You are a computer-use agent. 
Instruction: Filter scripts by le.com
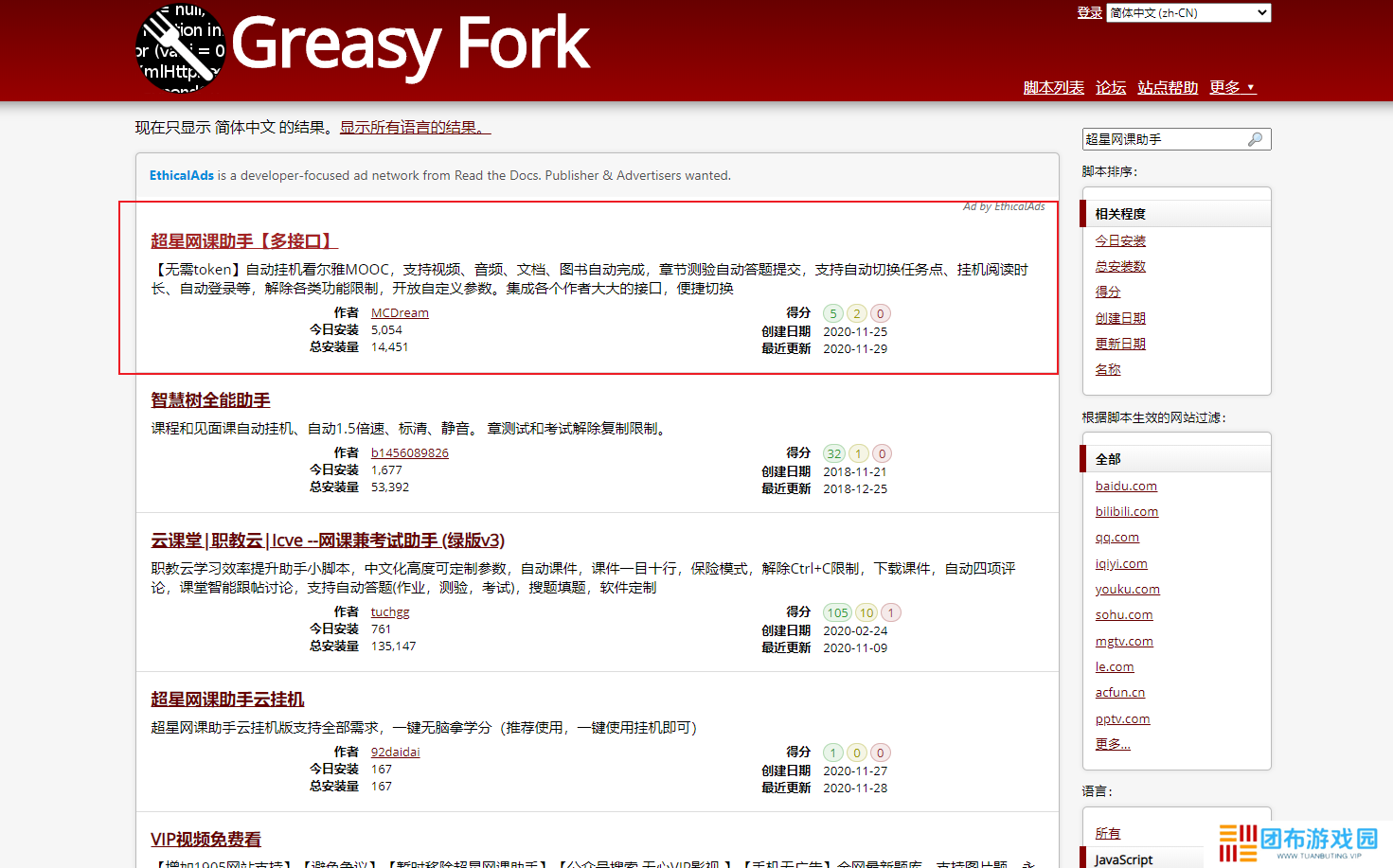pos(1115,666)
